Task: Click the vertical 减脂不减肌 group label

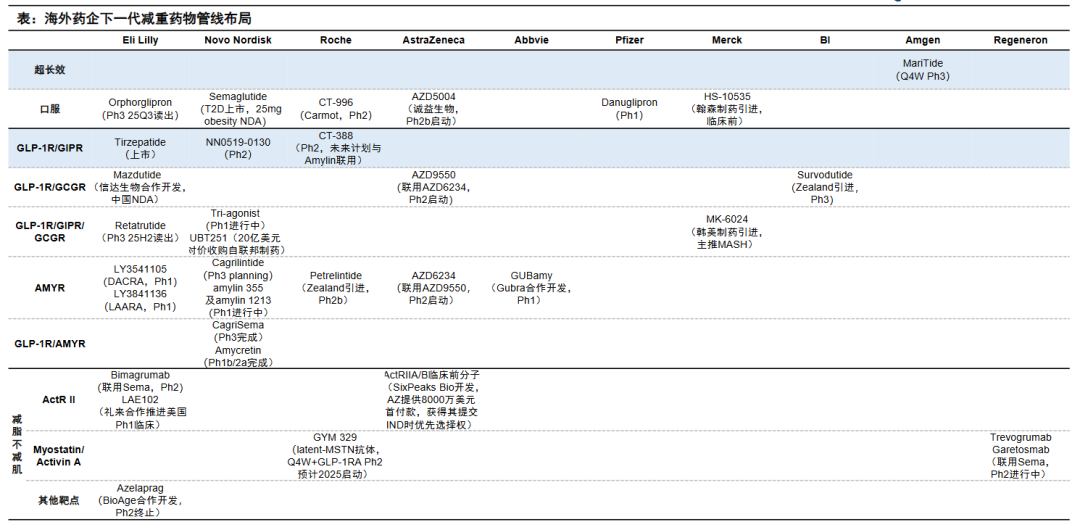Action: [x=17, y=444]
